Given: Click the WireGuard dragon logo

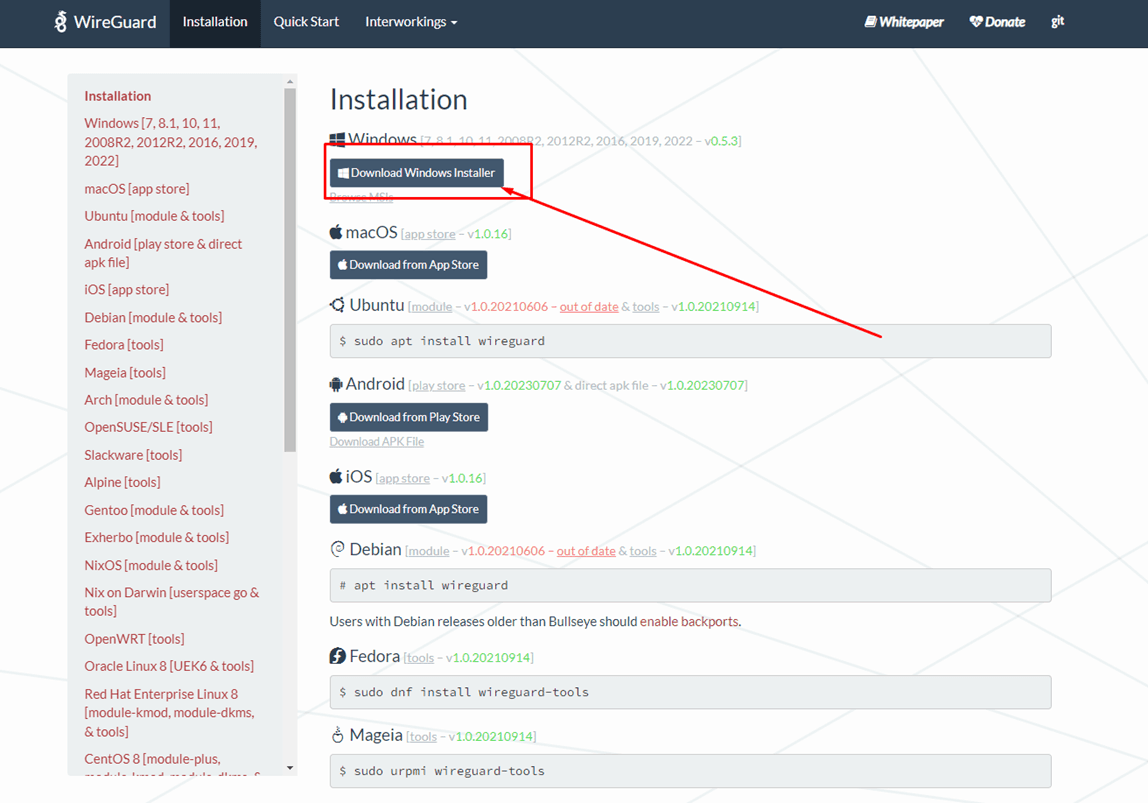Looking at the screenshot, I should point(61,22).
